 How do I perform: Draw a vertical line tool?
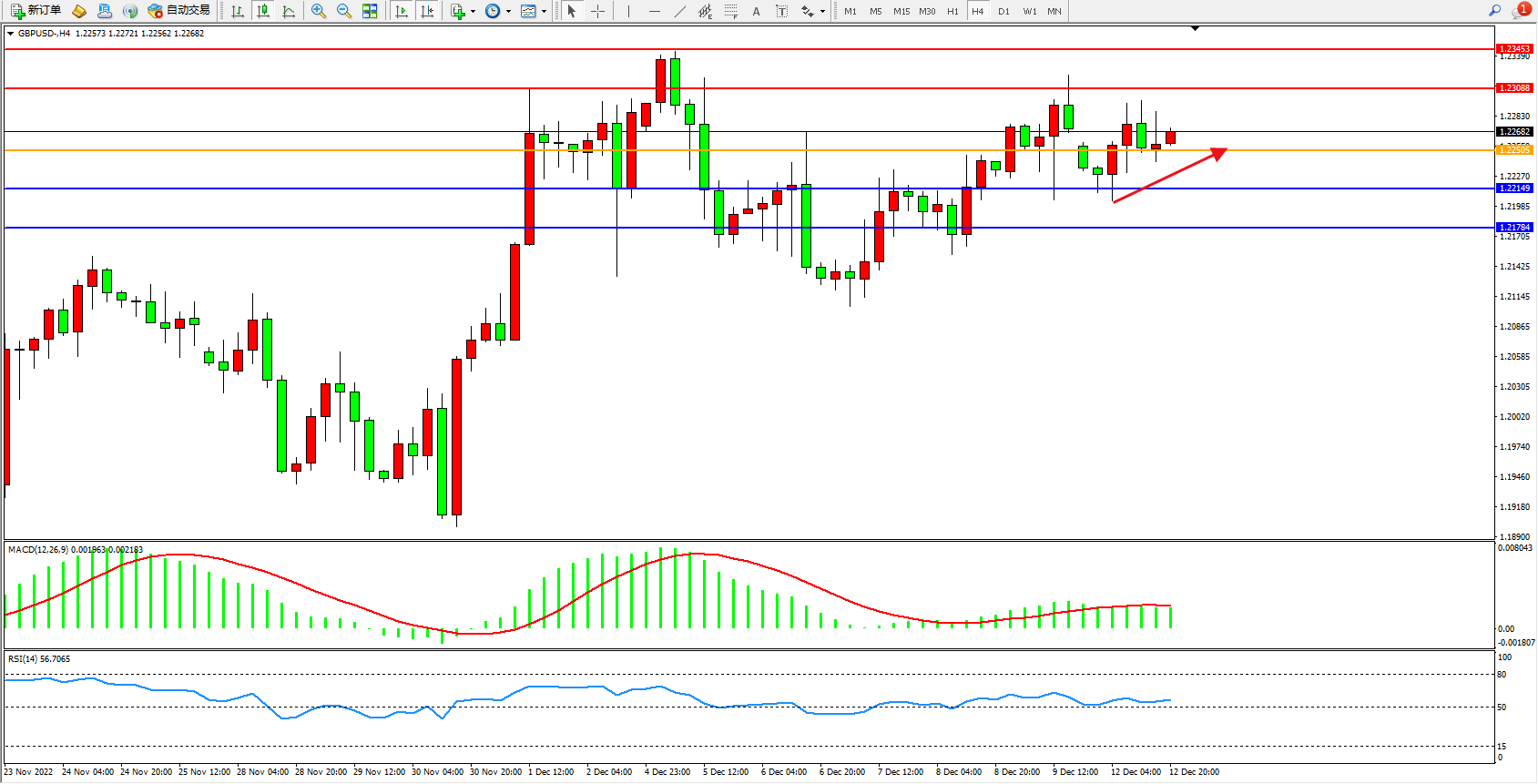coord(628,11)
